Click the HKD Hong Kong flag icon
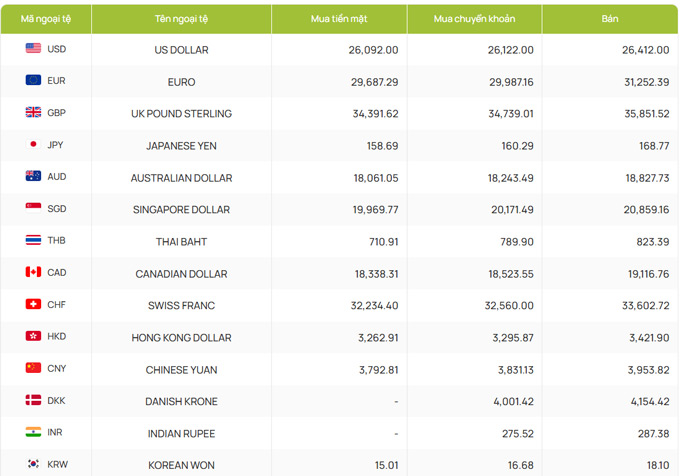The width and height of the screenshot is (680, 476). 33,336
